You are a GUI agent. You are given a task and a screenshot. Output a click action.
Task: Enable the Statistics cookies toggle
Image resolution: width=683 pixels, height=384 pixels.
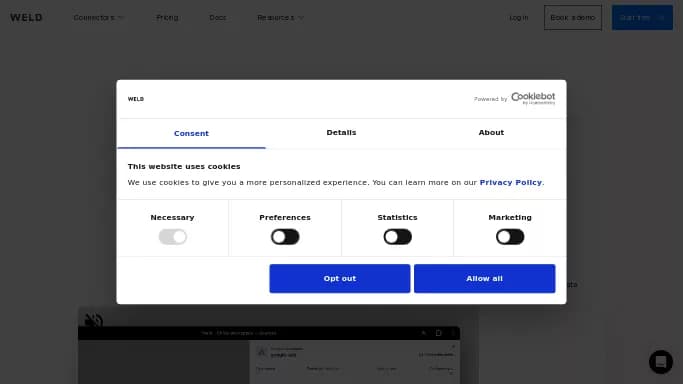pyautogui.click(x=397, y=237)
